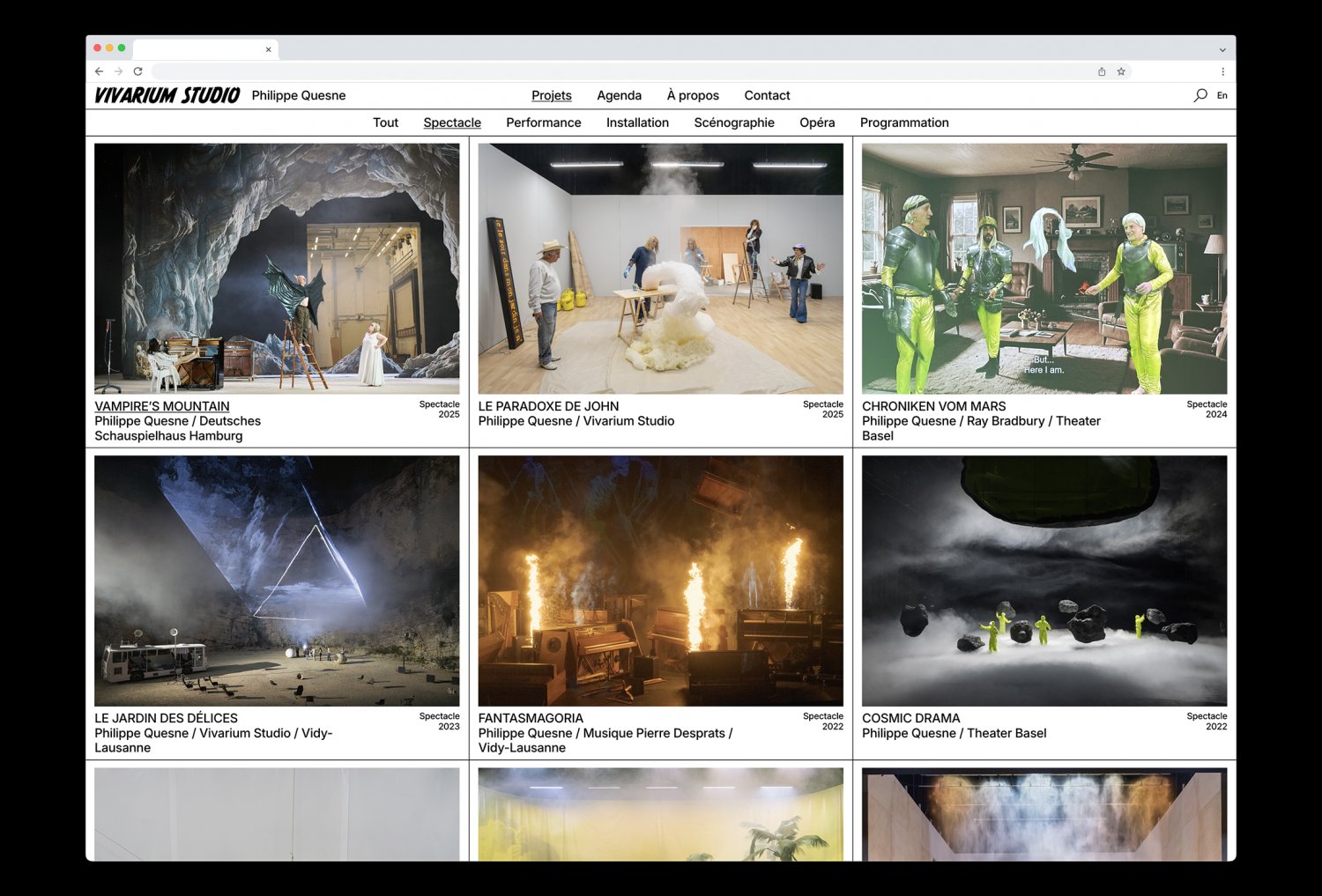Expand the tab list chevron
Image resolution: width=1322 pixels, height=896 pixels.
coord(1222,49)
